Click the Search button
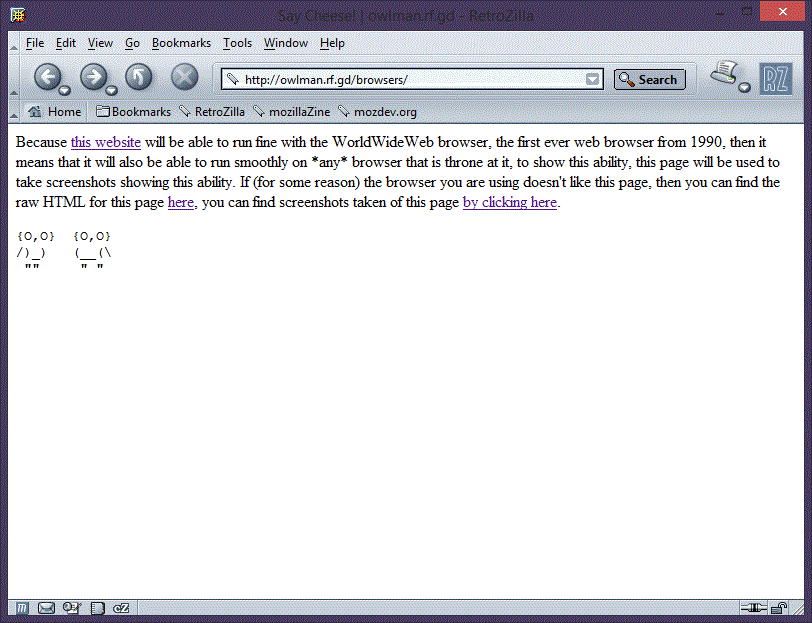This screenshot has height=623, width=812. pyautogui.click(x=649, y=80)
